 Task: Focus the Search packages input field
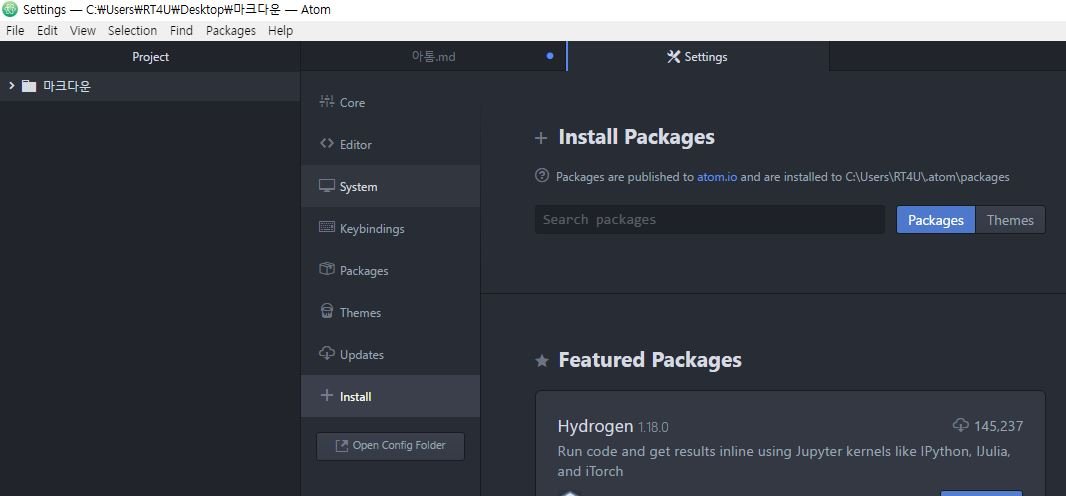click(709, 220)
